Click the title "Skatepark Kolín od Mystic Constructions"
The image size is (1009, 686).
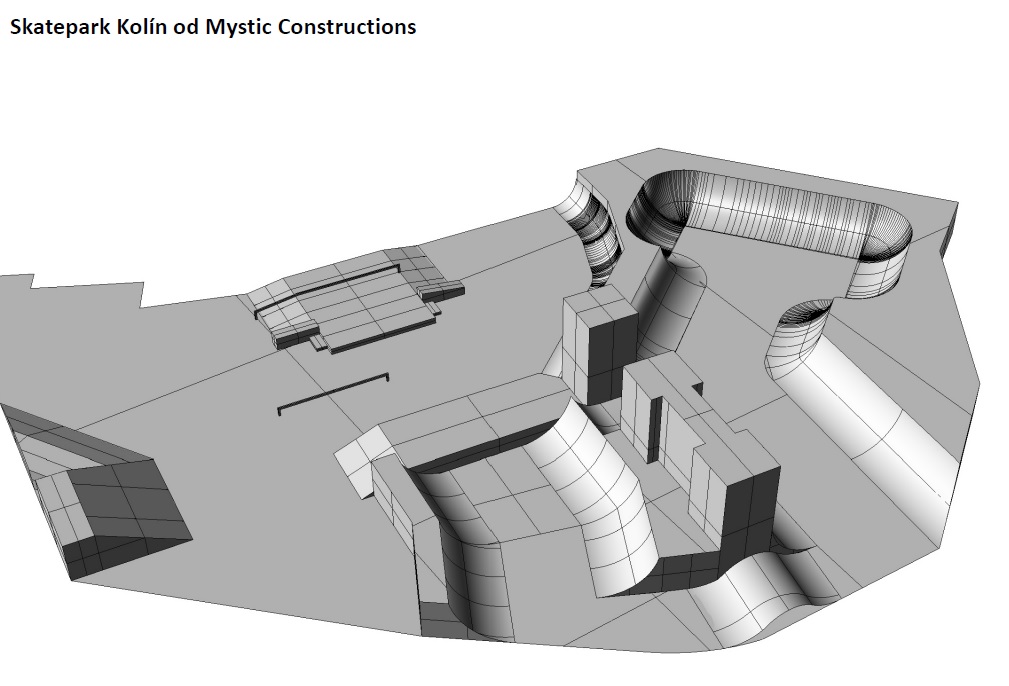(x=213, y=27)
